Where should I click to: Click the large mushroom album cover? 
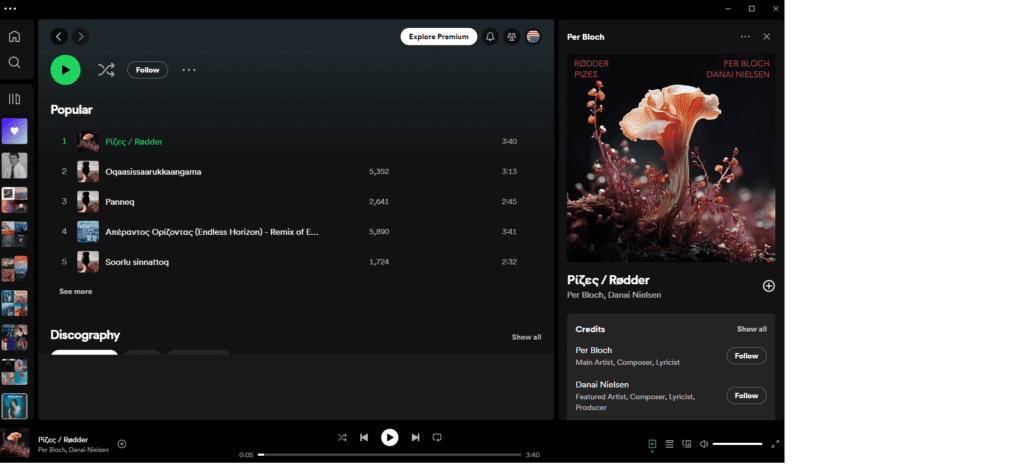(671, 157)
